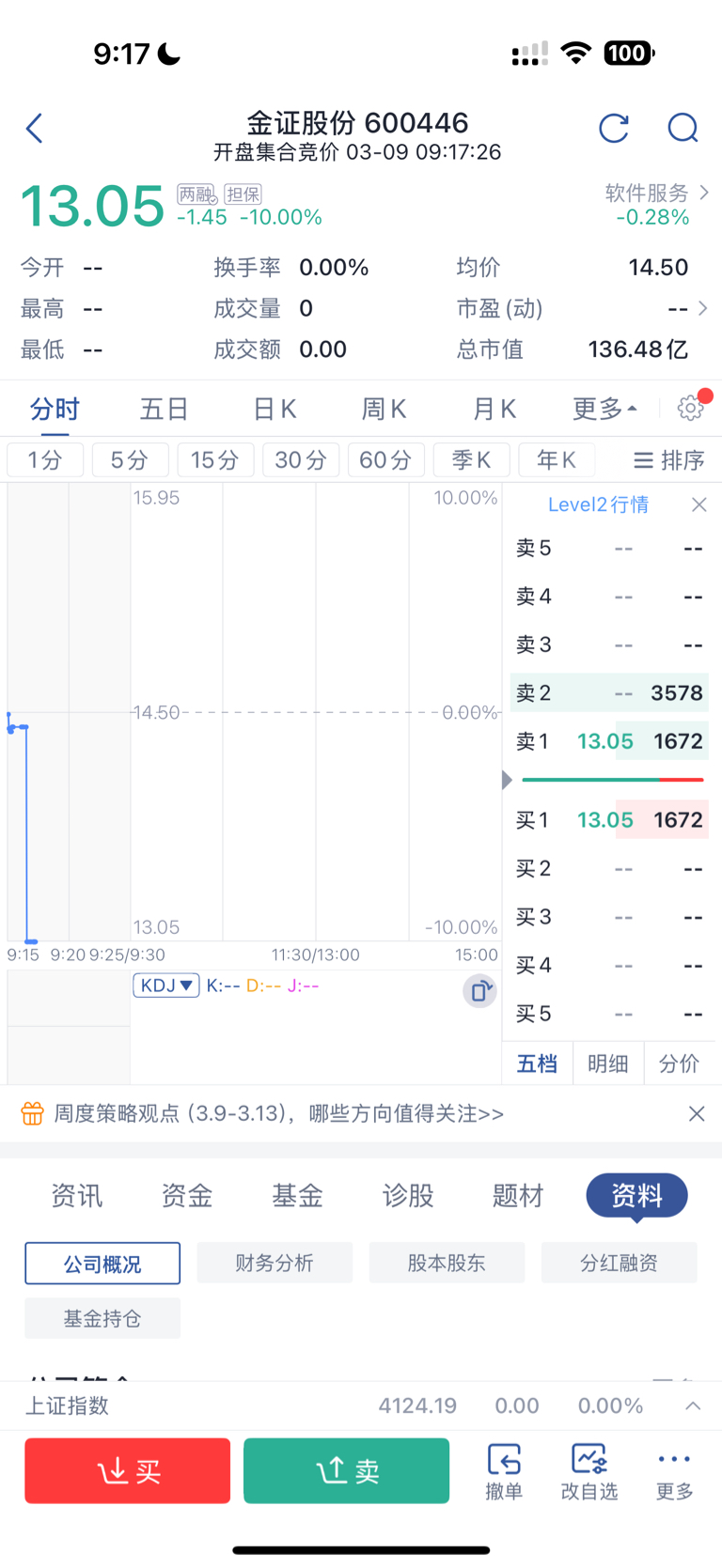Tap the intraday chart area
The height and width of the screenshot is (1568, 722).
[x=254, y=712]
